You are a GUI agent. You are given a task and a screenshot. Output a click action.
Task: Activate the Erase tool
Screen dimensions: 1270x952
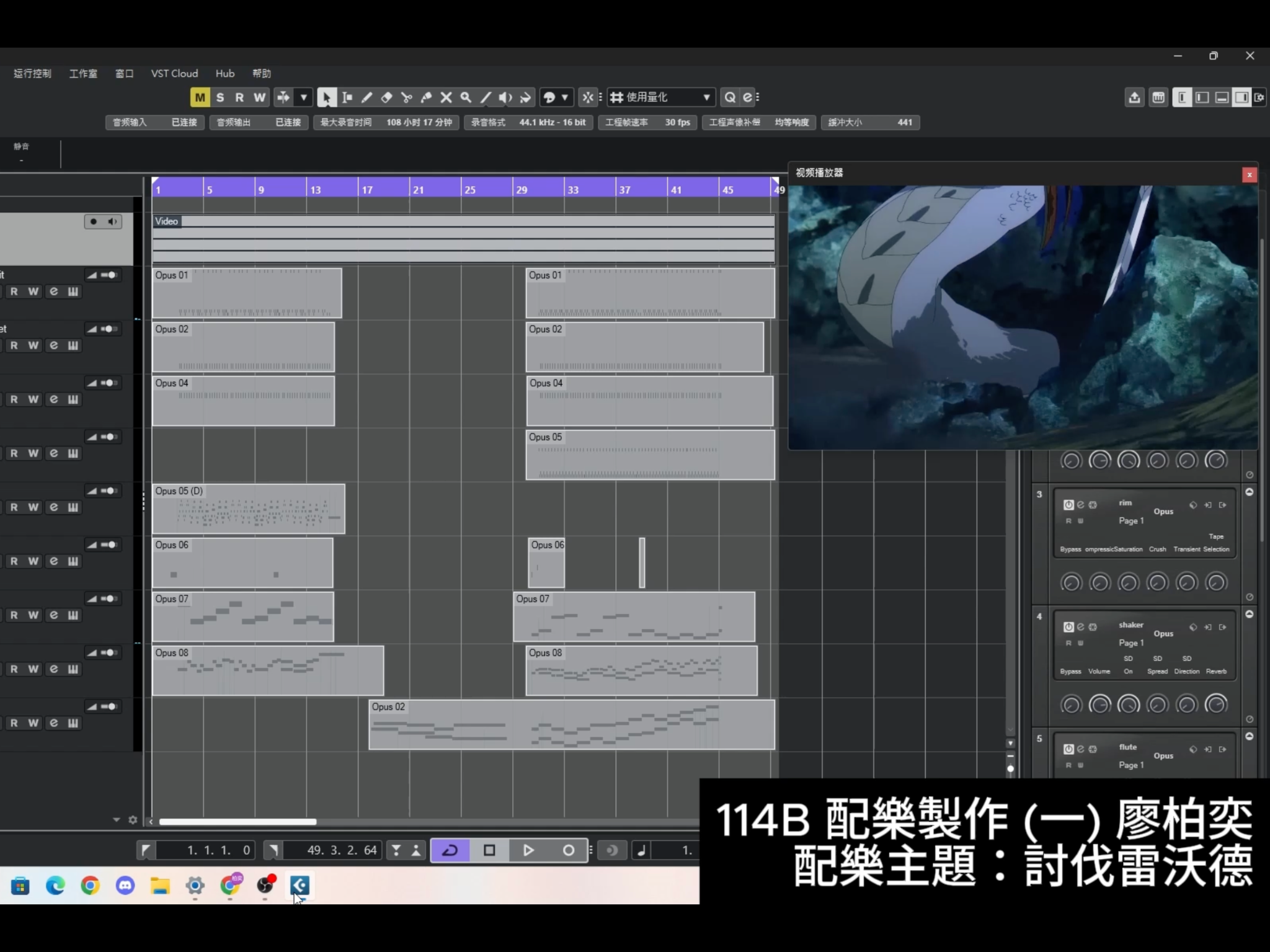[387, 97]
